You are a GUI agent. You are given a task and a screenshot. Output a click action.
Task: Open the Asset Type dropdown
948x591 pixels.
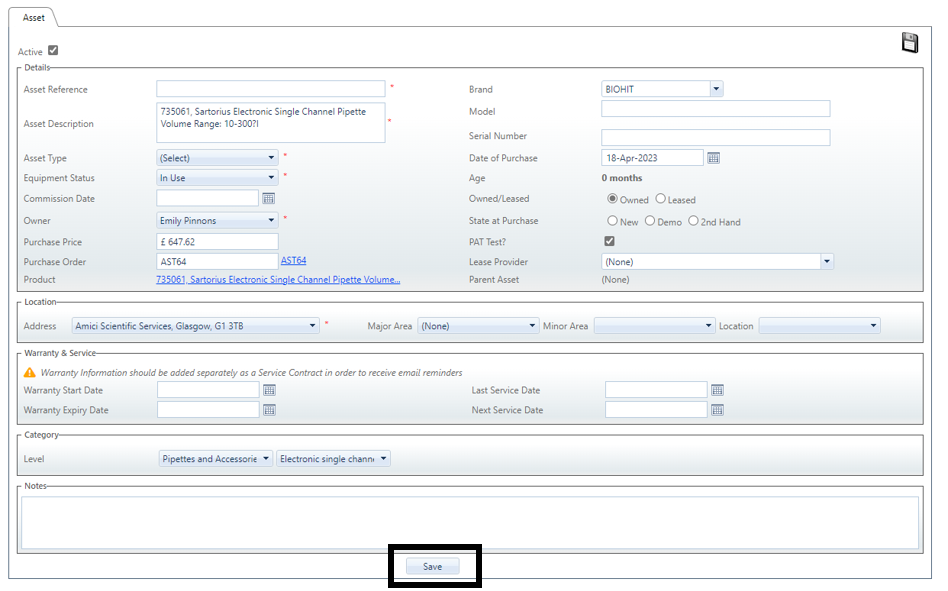pyautogui.click(x=217, y=158)
